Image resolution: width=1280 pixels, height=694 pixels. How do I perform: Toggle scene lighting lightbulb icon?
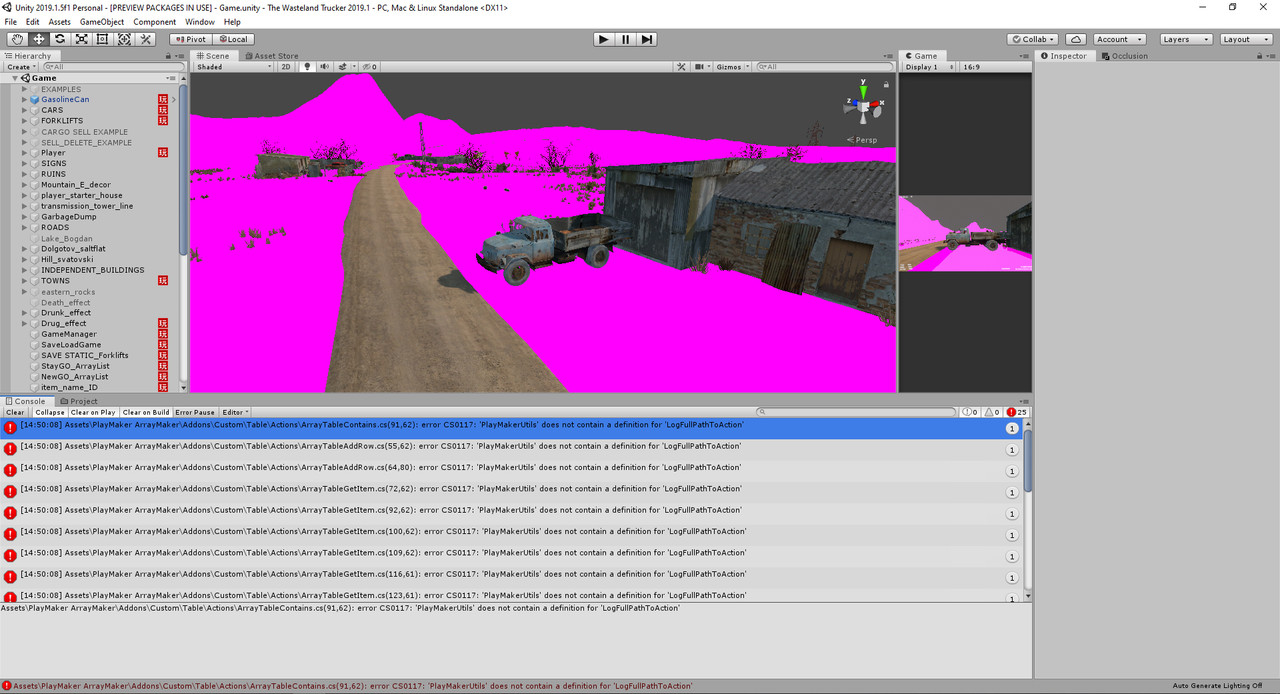click(308, 67)
